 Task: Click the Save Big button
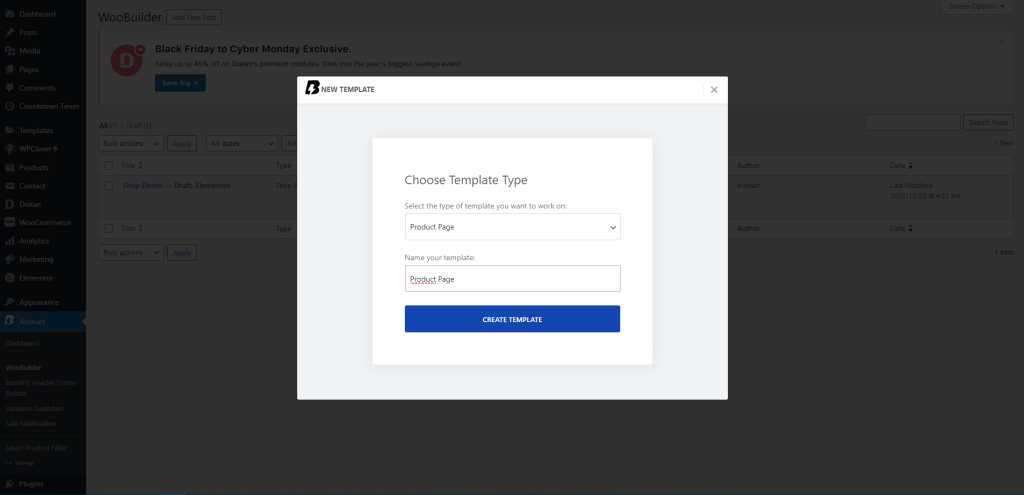(180, 83)
